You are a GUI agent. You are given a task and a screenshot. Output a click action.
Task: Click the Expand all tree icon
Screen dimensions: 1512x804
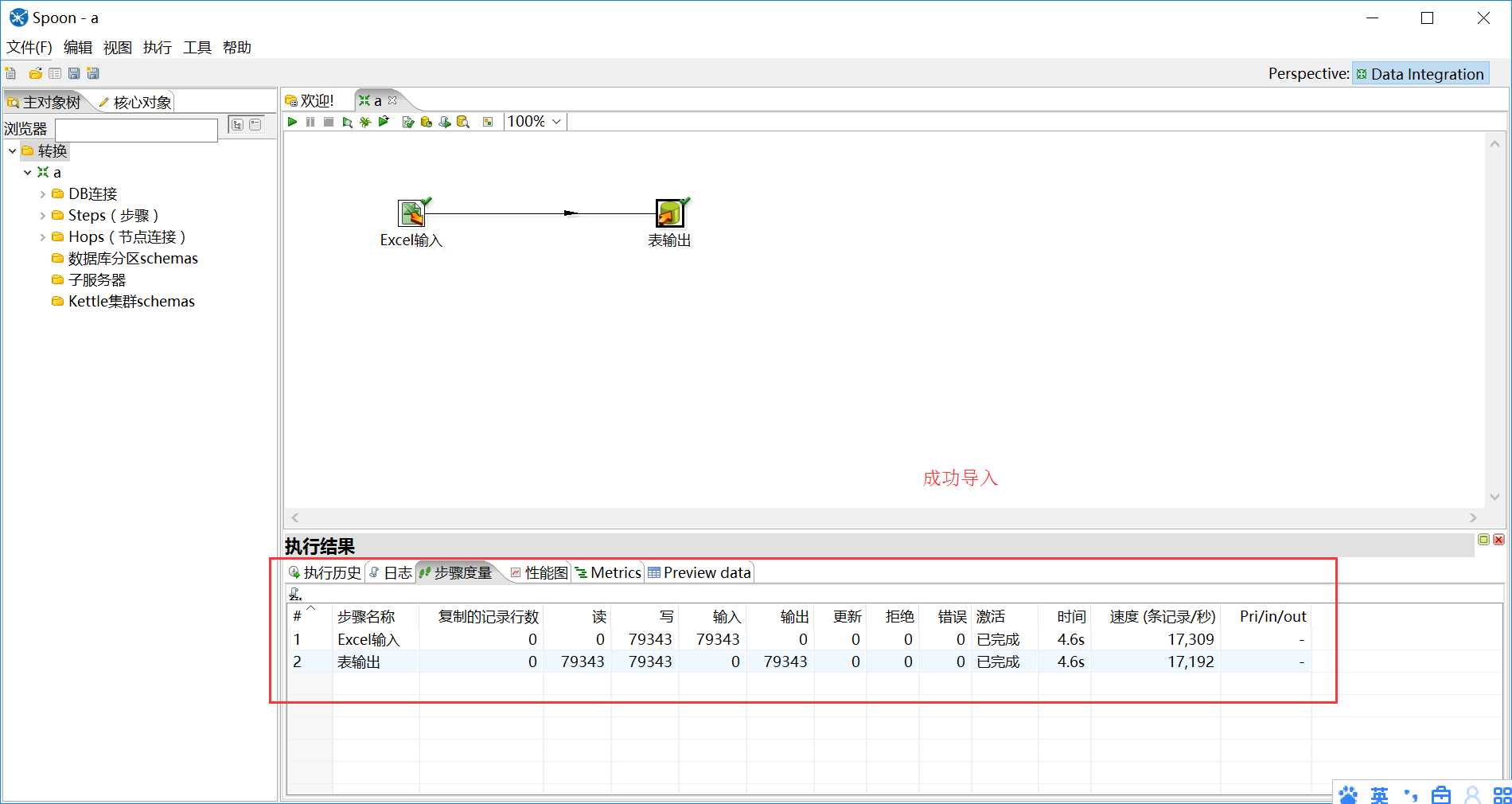pyautogui.click(x=237, y=125)
